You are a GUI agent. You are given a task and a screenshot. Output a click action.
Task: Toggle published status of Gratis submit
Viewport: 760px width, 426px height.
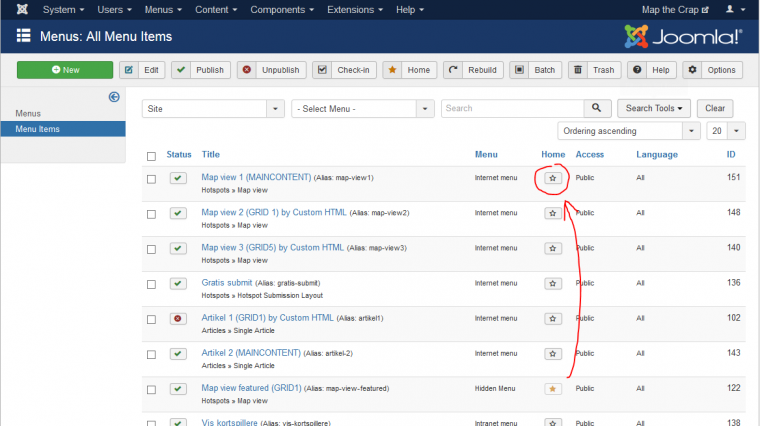[178, 283]
